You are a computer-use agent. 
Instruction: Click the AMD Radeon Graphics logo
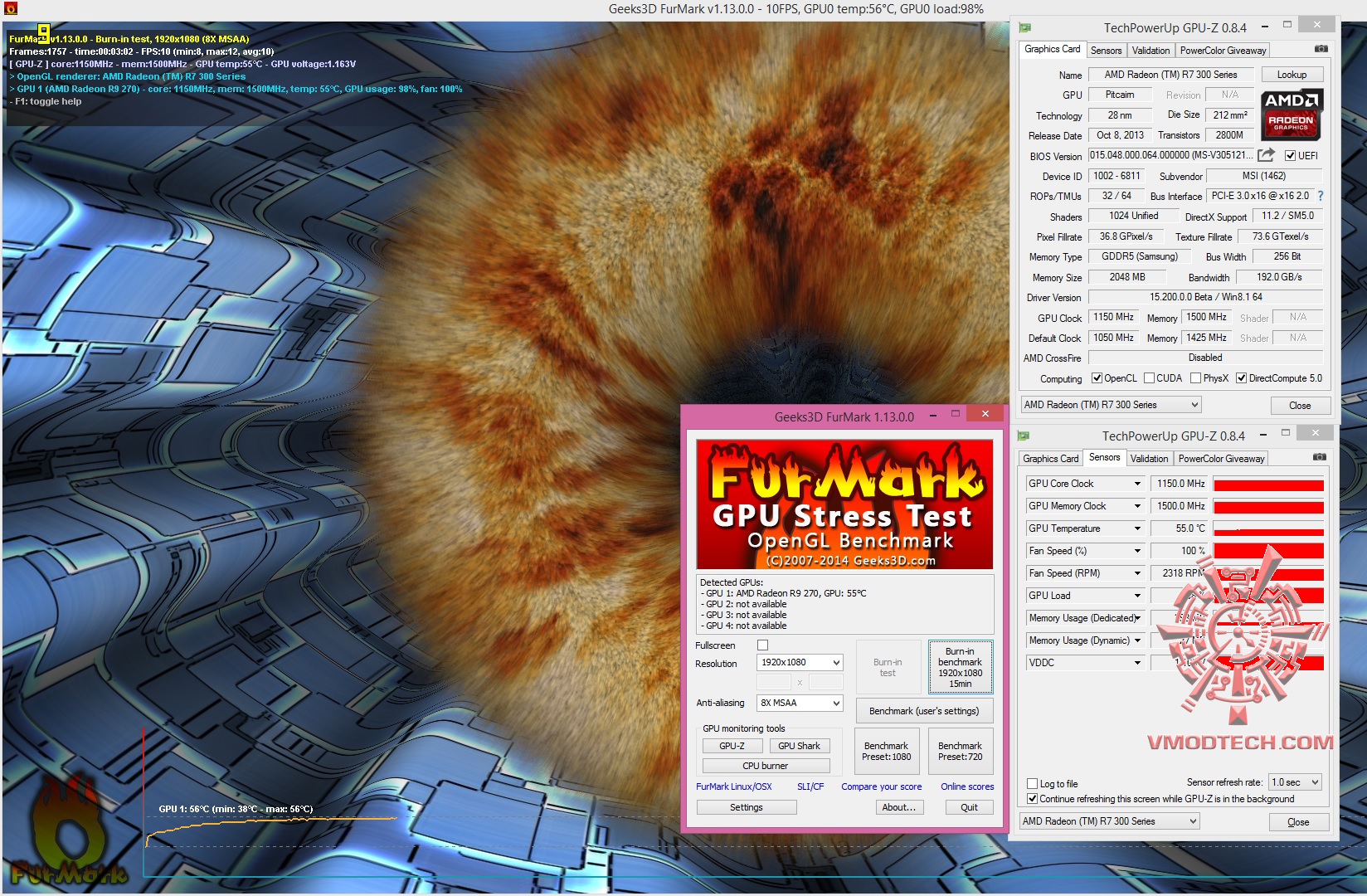pyautogui.click(x=1292, y=115)
